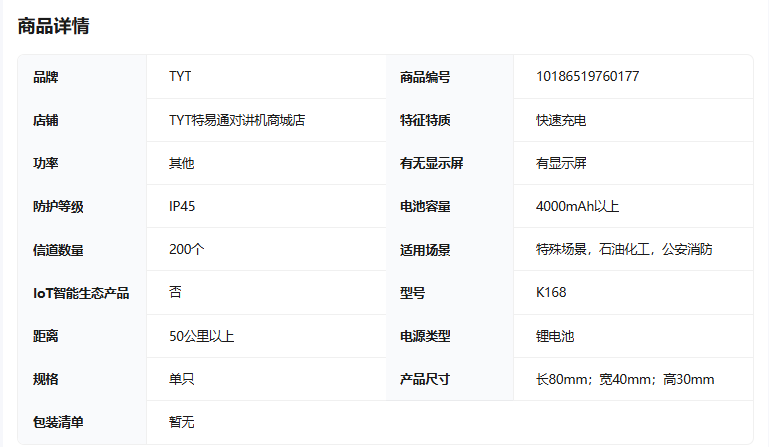Click the 50公里以上 distance value
The width and height of the screenshot is (769, 447).
click(202, 336)
